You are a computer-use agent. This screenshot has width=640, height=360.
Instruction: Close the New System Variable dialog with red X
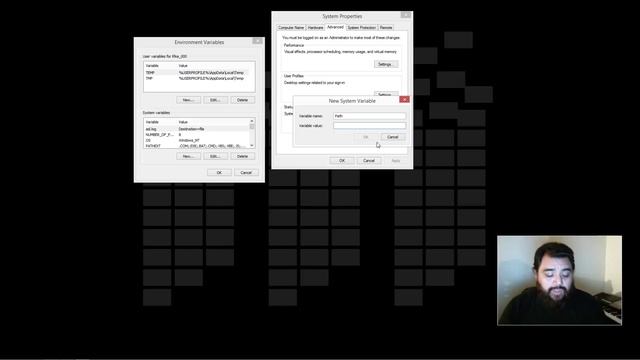tap(404, 99)
